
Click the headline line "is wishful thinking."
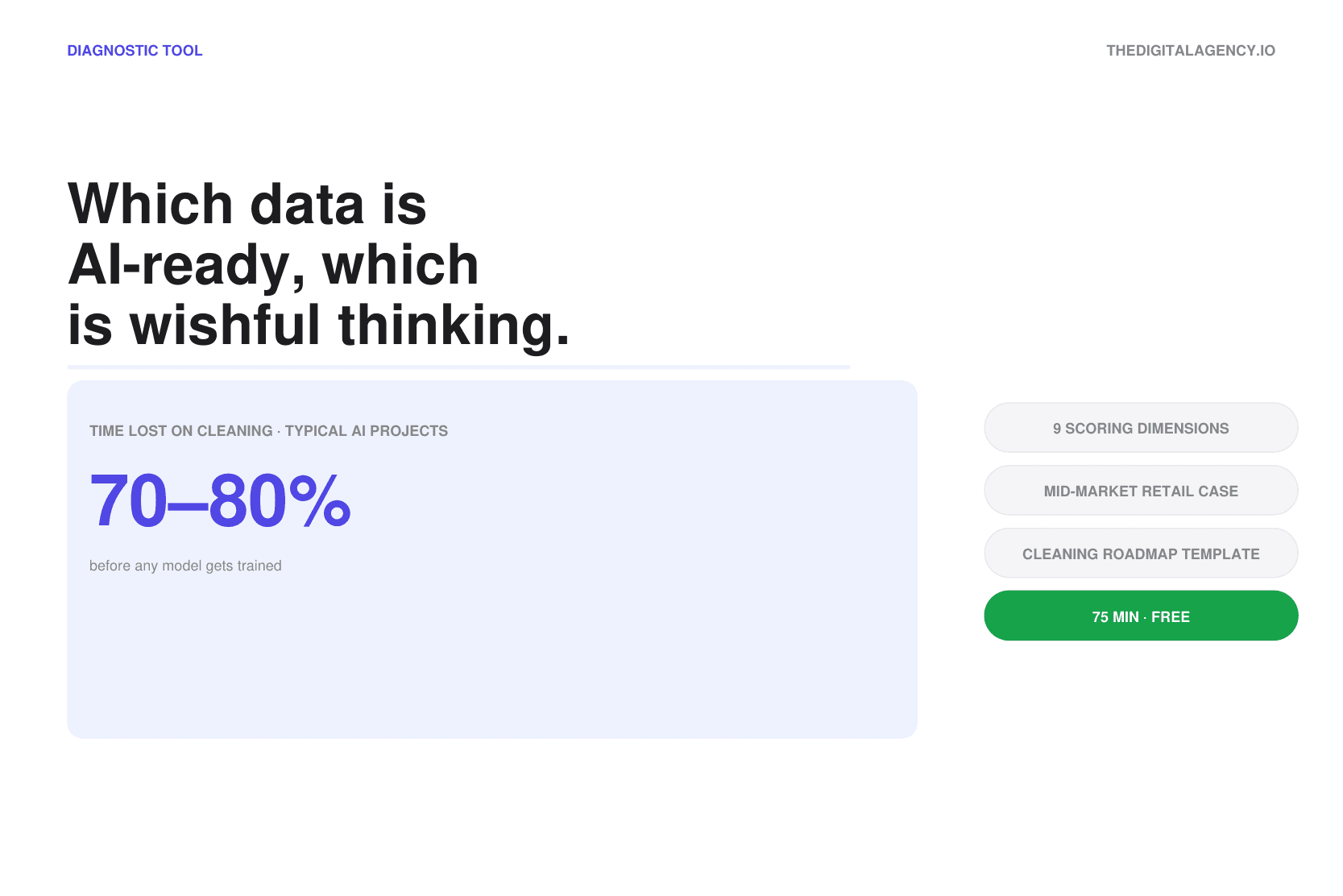[319, 325]
